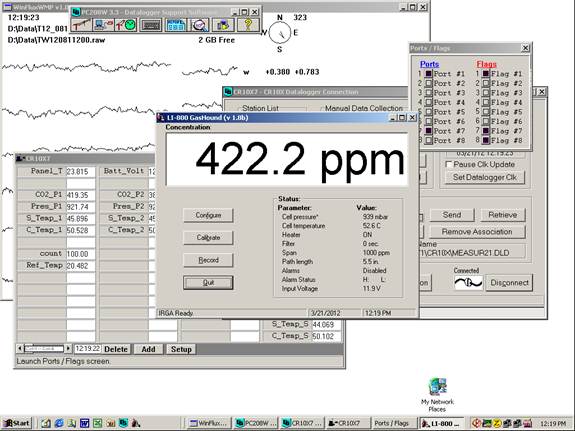Open the Setup tool in the PC208W toolbar

pos(81,25)
